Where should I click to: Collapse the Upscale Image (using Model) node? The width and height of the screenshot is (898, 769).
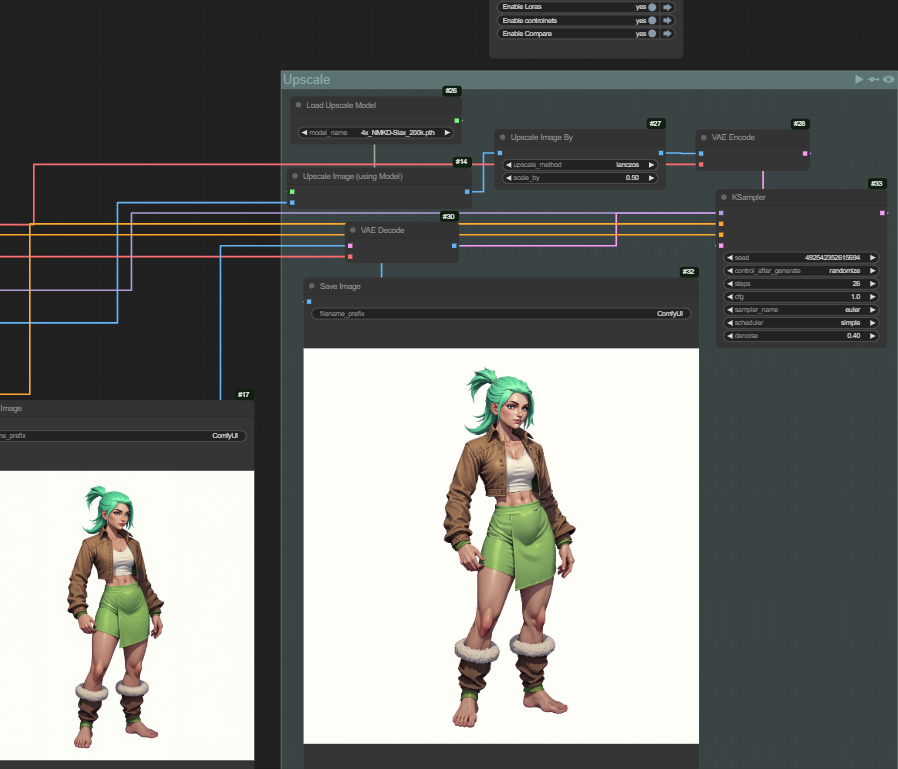(x=295, y=176)
